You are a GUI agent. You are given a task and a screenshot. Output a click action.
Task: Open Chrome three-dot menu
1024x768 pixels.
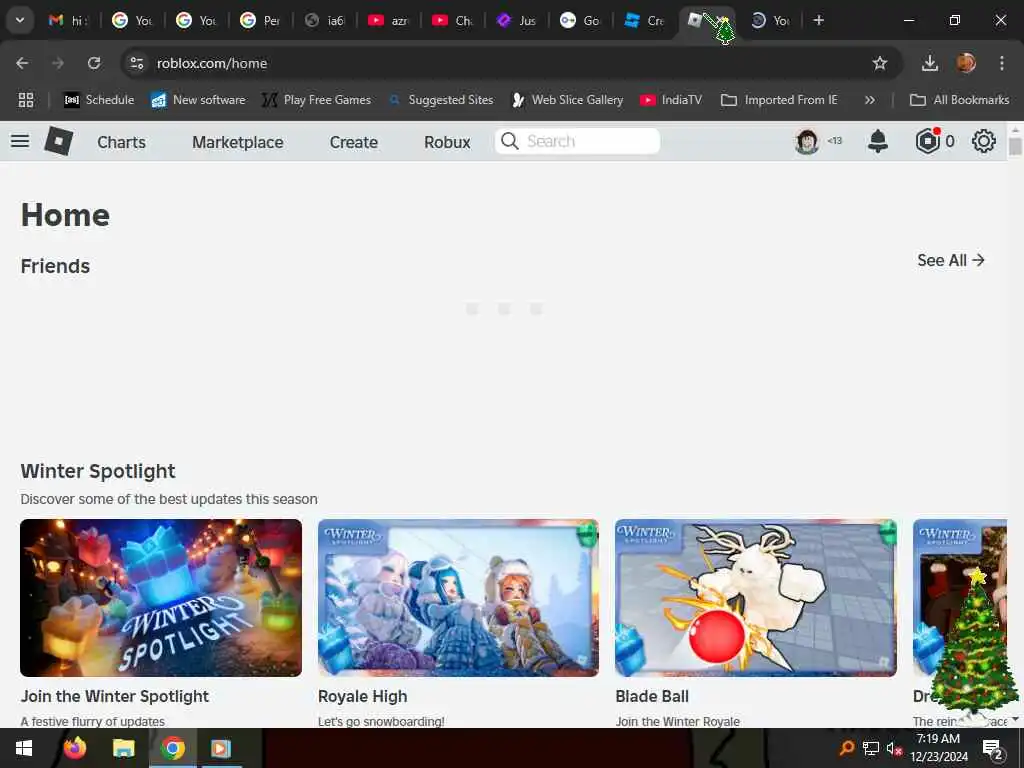tap(1002, 63)
